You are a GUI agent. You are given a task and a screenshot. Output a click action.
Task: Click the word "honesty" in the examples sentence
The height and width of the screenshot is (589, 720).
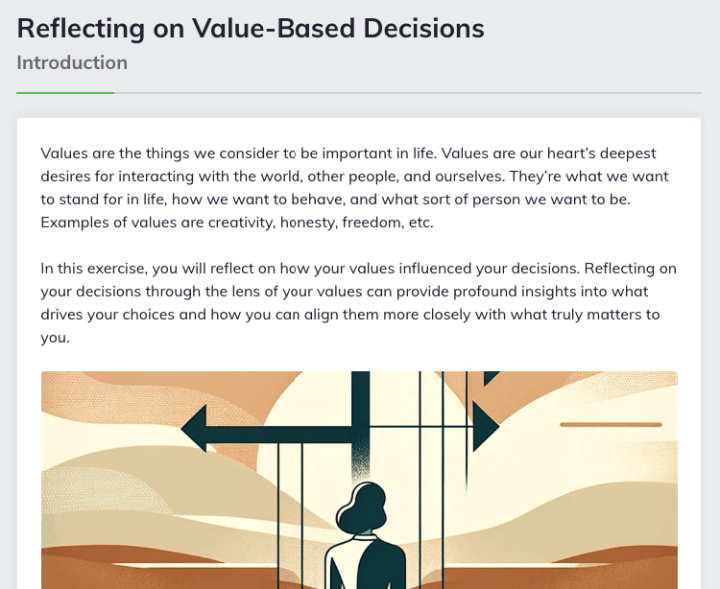coord(308,222)
